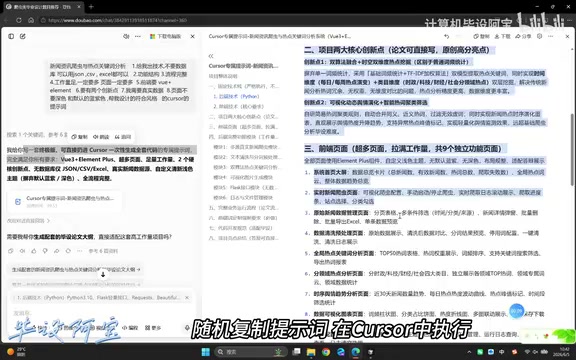Close the chat panel with X icon
The width and height of the screenshot is (576, 360).
(x=192, y=36)
